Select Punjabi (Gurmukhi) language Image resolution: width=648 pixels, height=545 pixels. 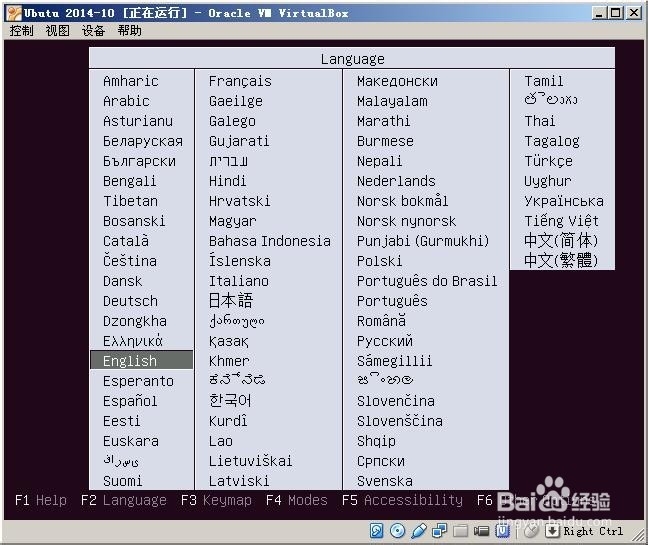pyautogui.click(x=423, y=241)
